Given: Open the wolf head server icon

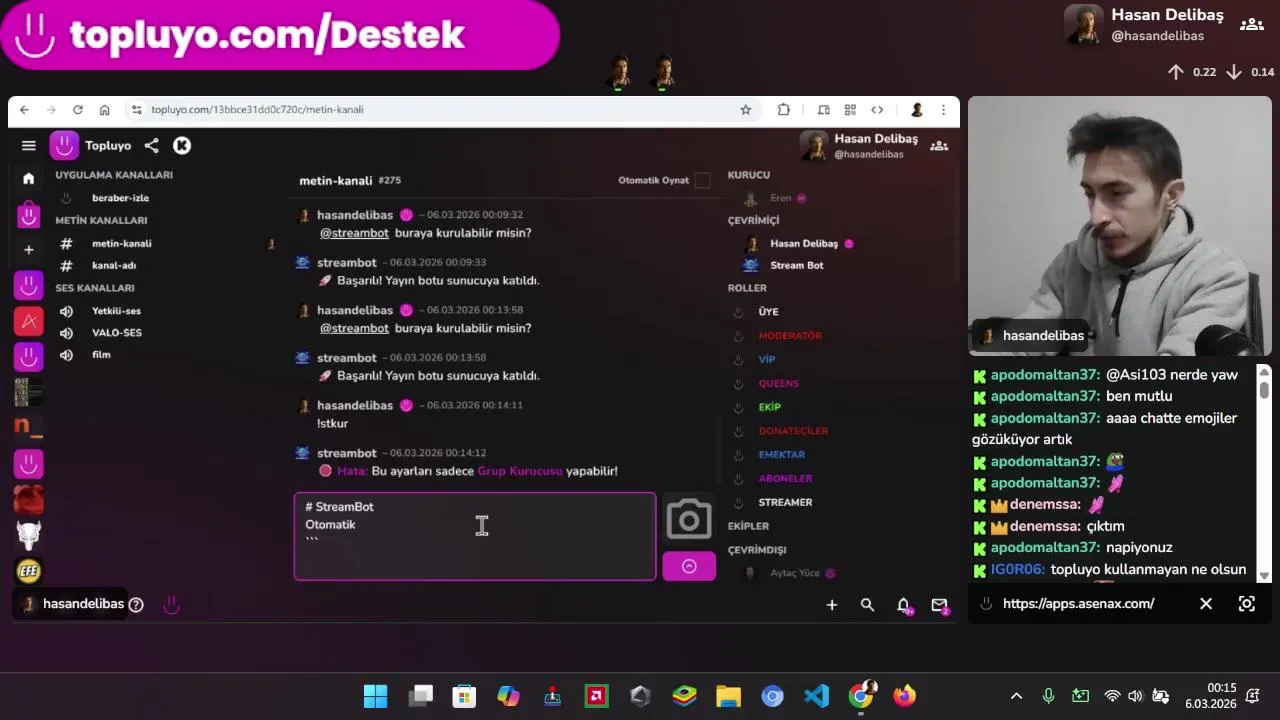Looking at the screenshot, I should [x=29, y=535].
